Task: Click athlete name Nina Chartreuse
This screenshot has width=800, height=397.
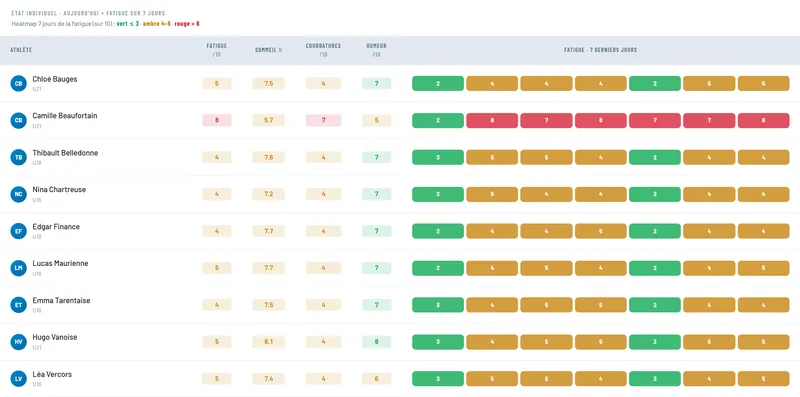Action: (x=59, y=189)
